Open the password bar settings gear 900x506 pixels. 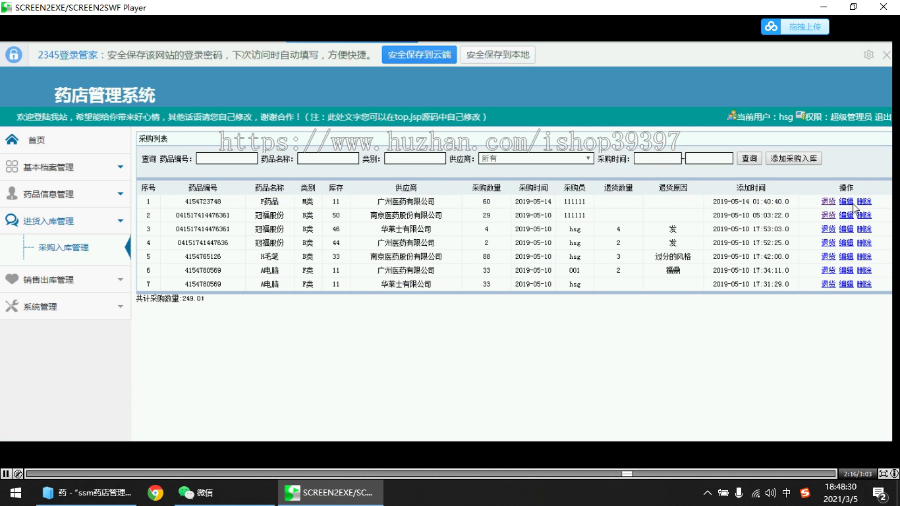pyautogui.click(x=868, y=55)
